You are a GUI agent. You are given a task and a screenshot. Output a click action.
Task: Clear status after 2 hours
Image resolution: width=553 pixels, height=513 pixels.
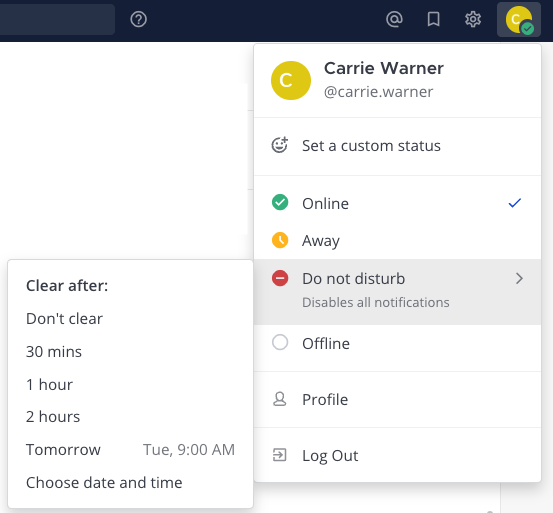130,417
